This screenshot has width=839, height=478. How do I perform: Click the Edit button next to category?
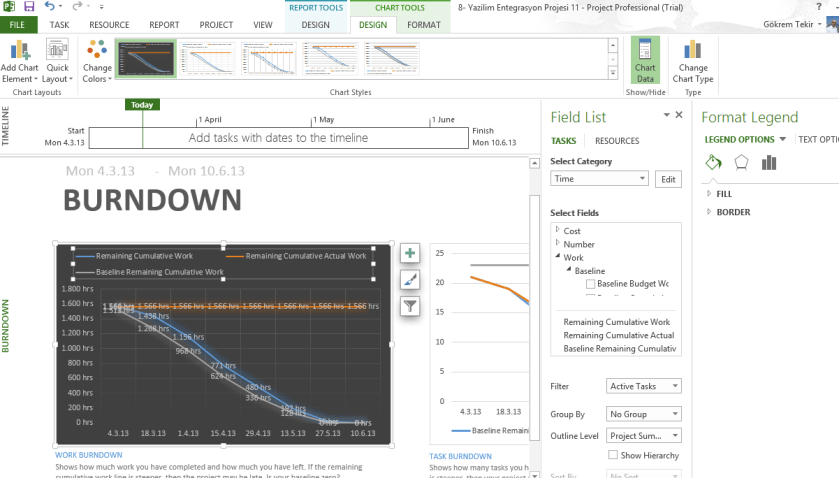tap(667, 179)
